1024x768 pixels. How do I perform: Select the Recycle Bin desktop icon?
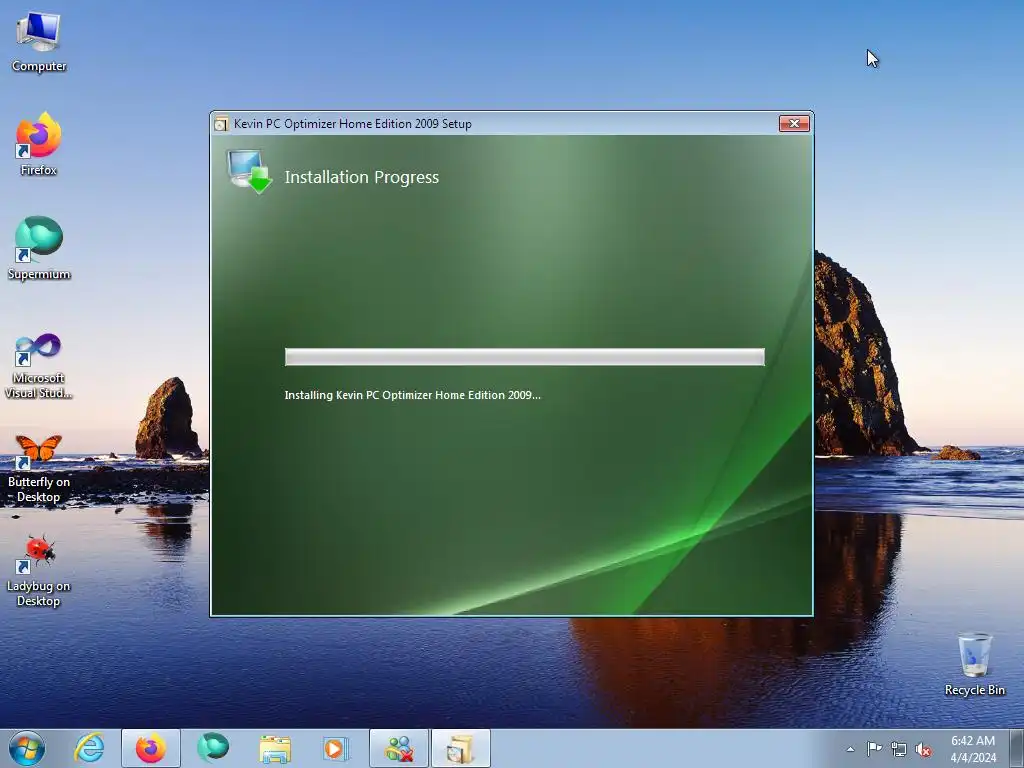pyautogui.click(x=974, y=664)
